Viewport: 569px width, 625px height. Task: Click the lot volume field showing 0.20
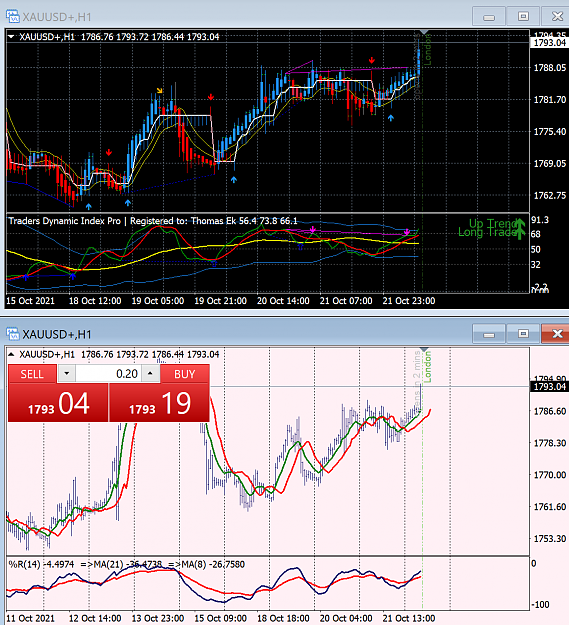click(x=107, y=374)
